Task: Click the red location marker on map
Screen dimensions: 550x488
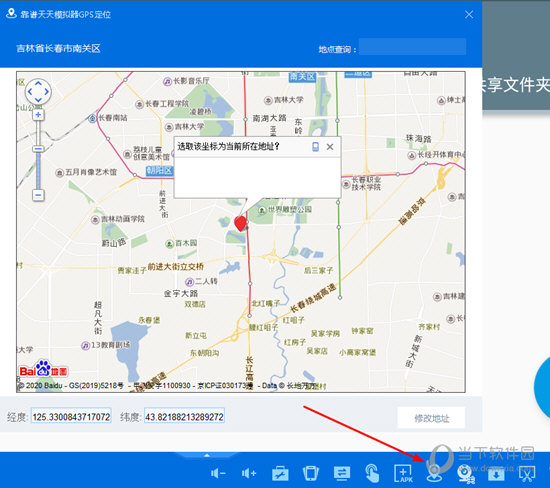Action: (x=240, y=223)
